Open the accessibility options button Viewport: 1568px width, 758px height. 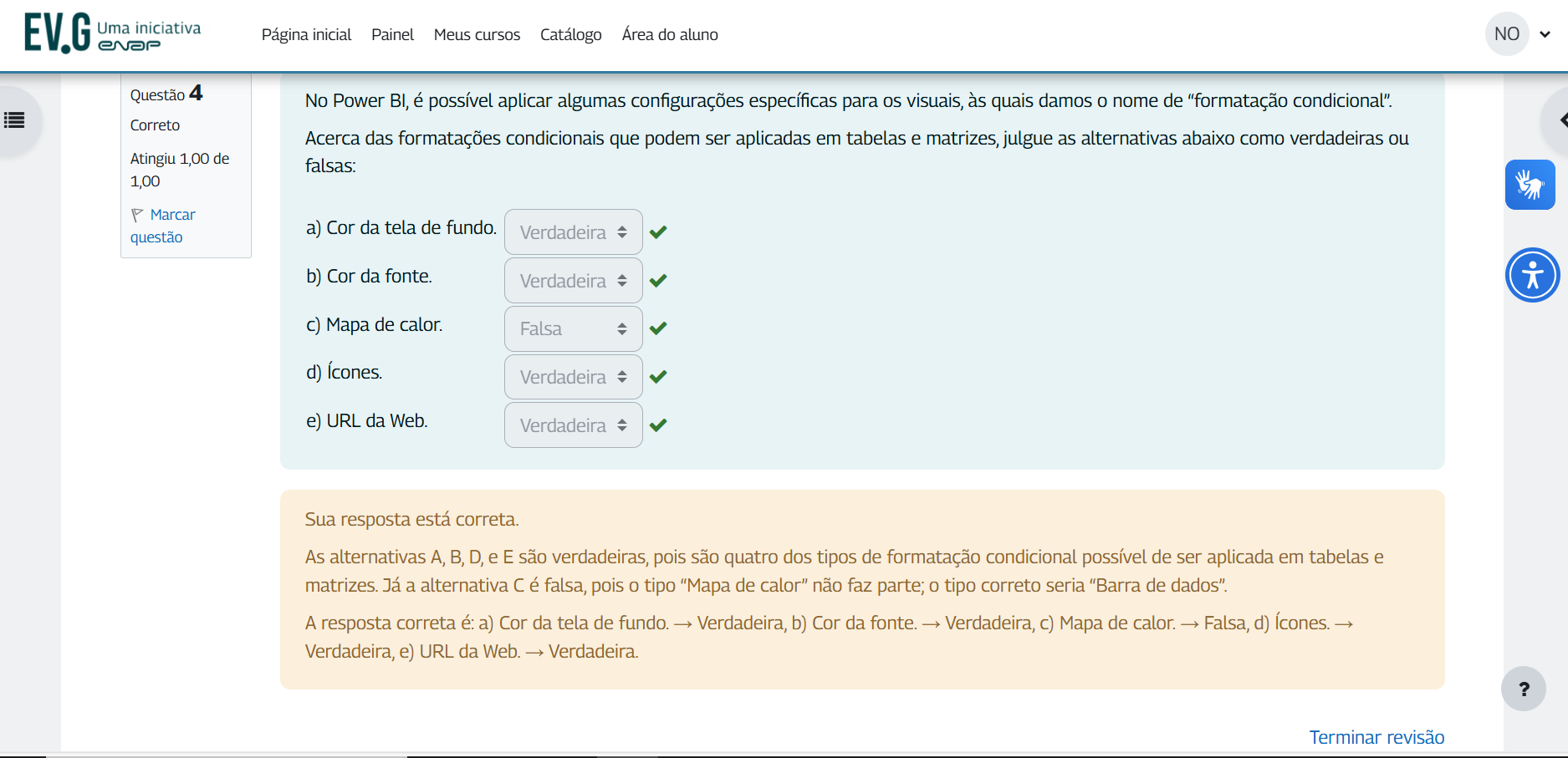click(x=1532, y=275)
